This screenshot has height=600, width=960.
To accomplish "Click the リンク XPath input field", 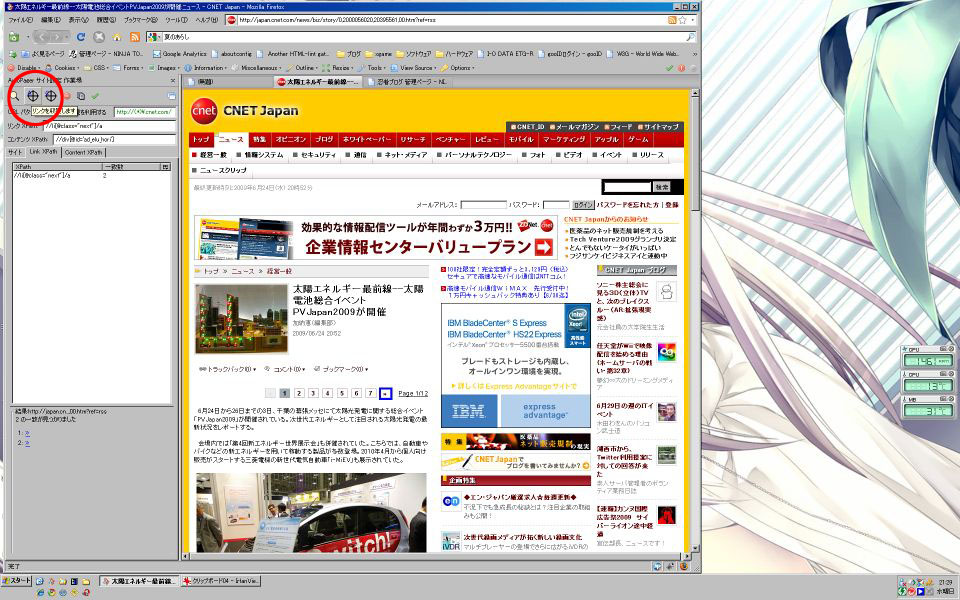I will pos(110,126).
